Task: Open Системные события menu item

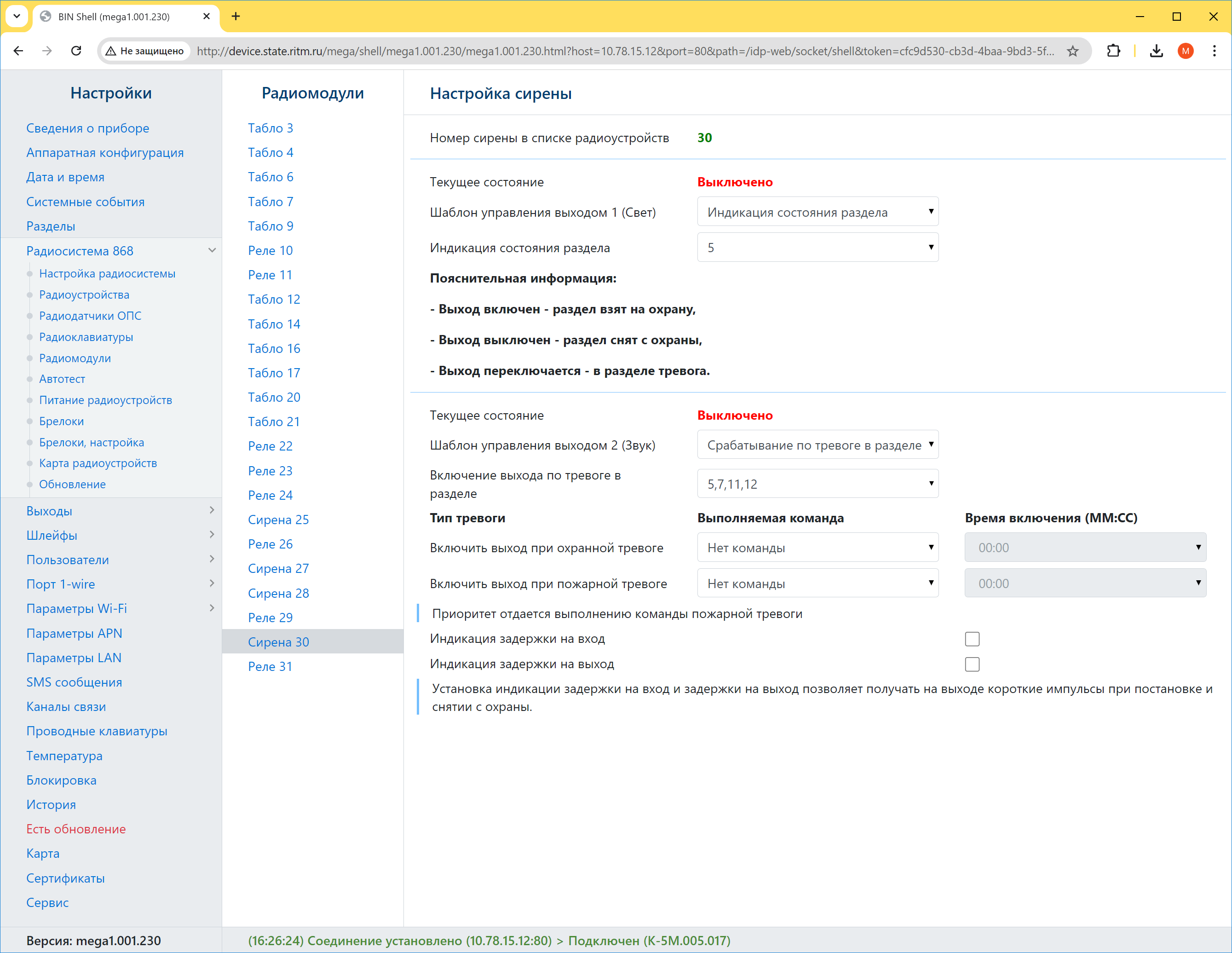Action: point(85,202)
